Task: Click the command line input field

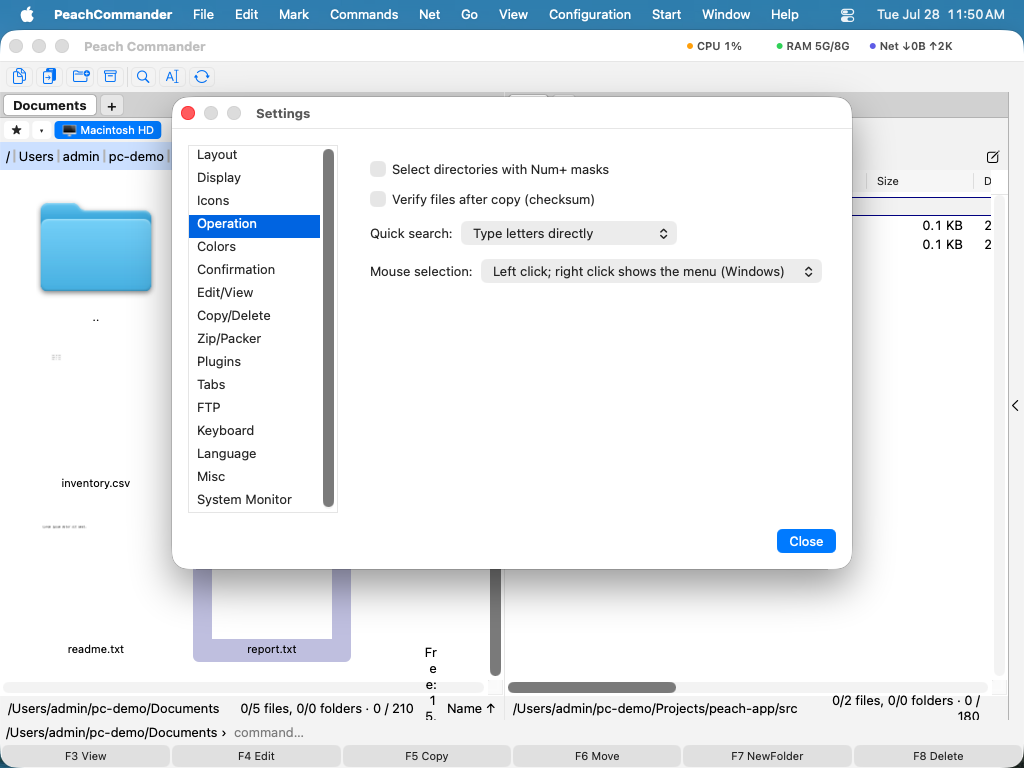Action: click(x=624, y=732)
